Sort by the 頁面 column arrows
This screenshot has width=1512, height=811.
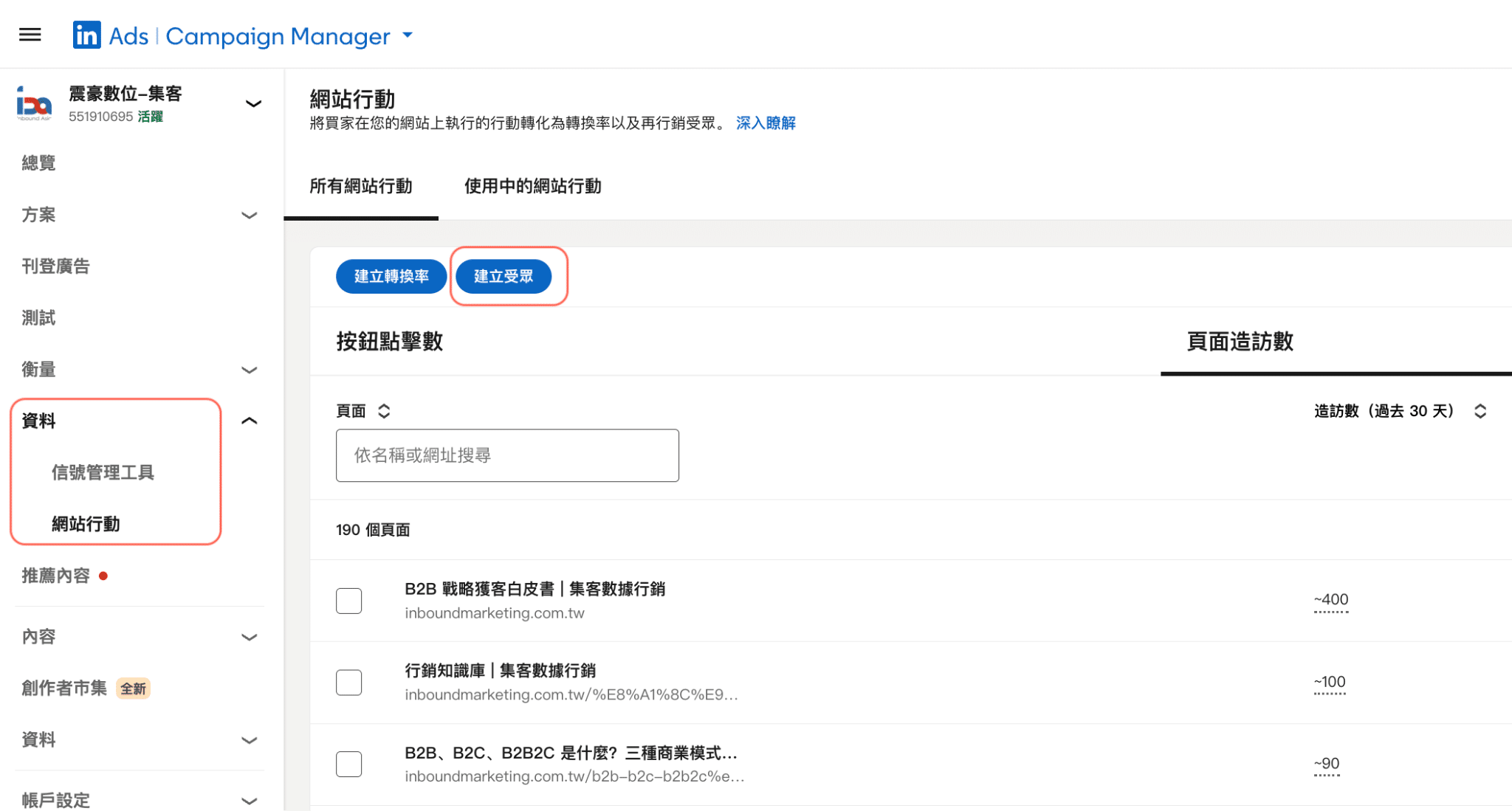(384, 411)
